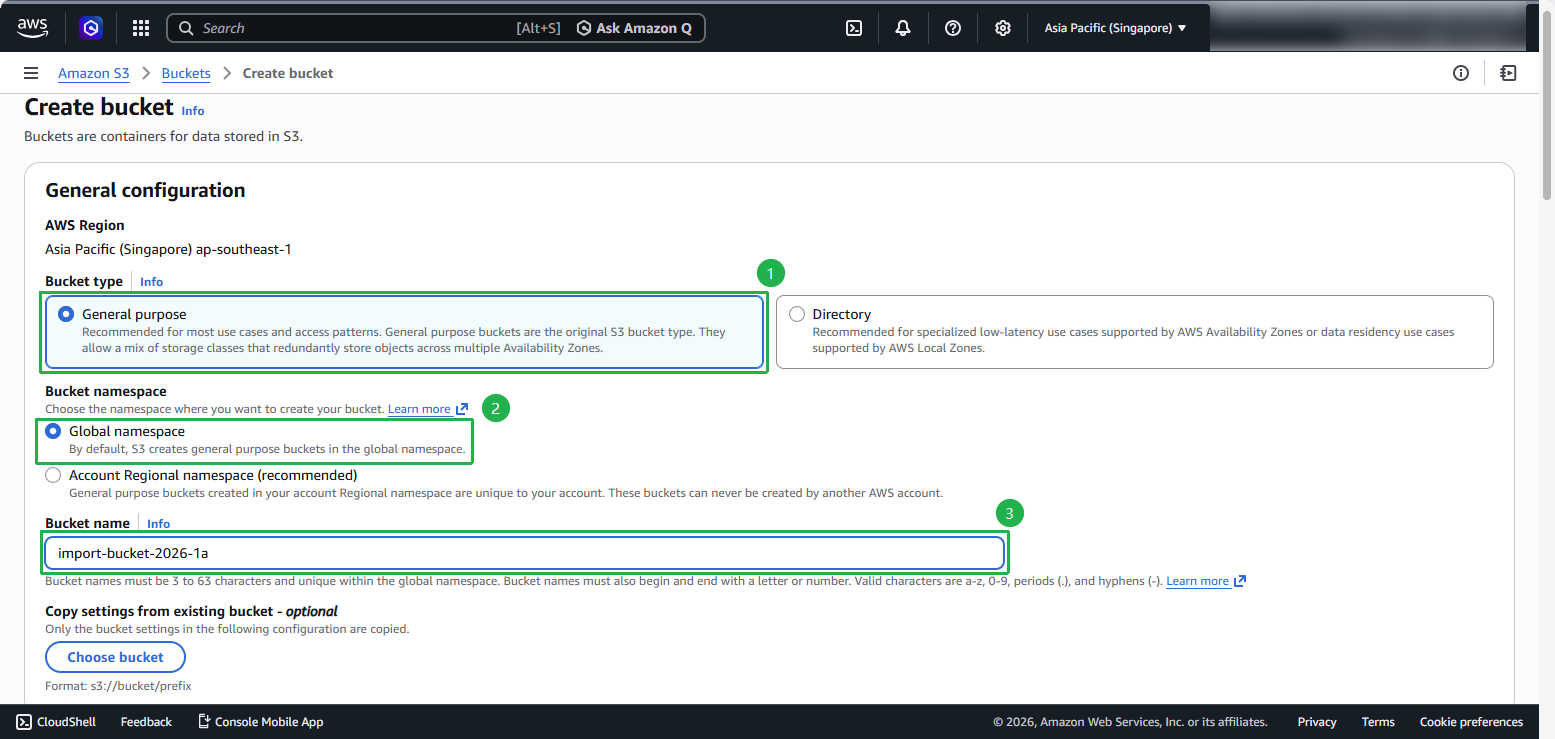Open the Services grid menu
The width and height of the screenshot is (1555, 739).
141,28
